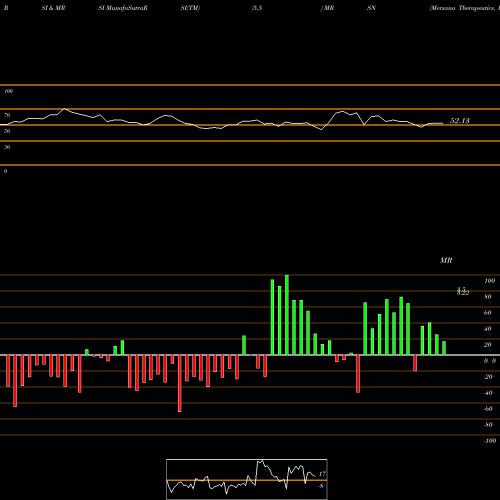
Task: Click the bar chart axis label 60
Action: (488, 313)
